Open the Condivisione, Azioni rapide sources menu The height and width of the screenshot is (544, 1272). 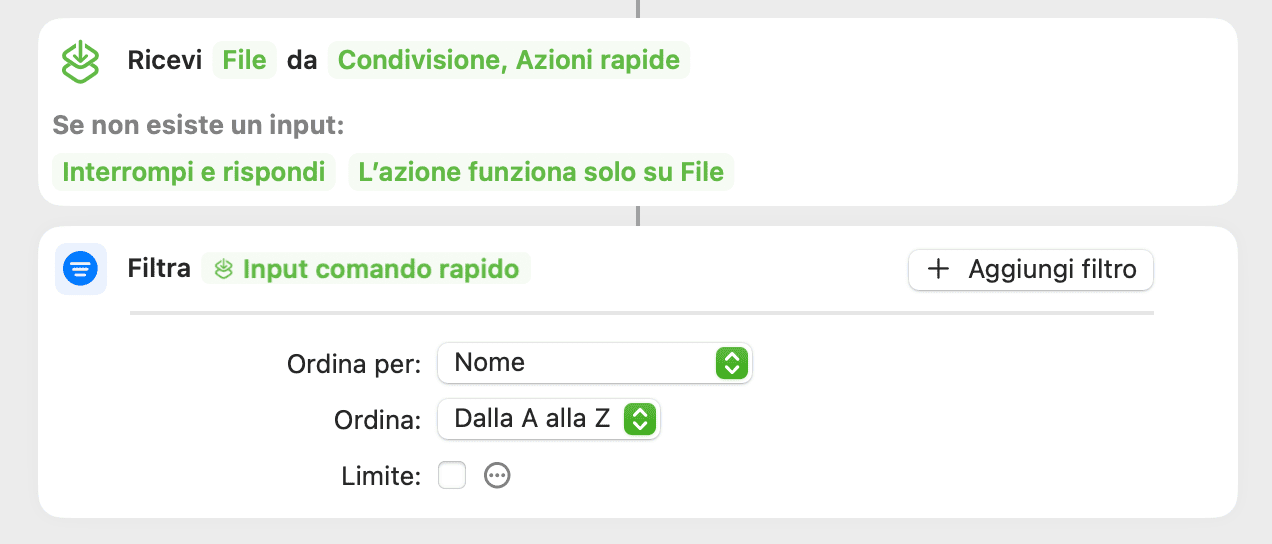click(509, 60)
